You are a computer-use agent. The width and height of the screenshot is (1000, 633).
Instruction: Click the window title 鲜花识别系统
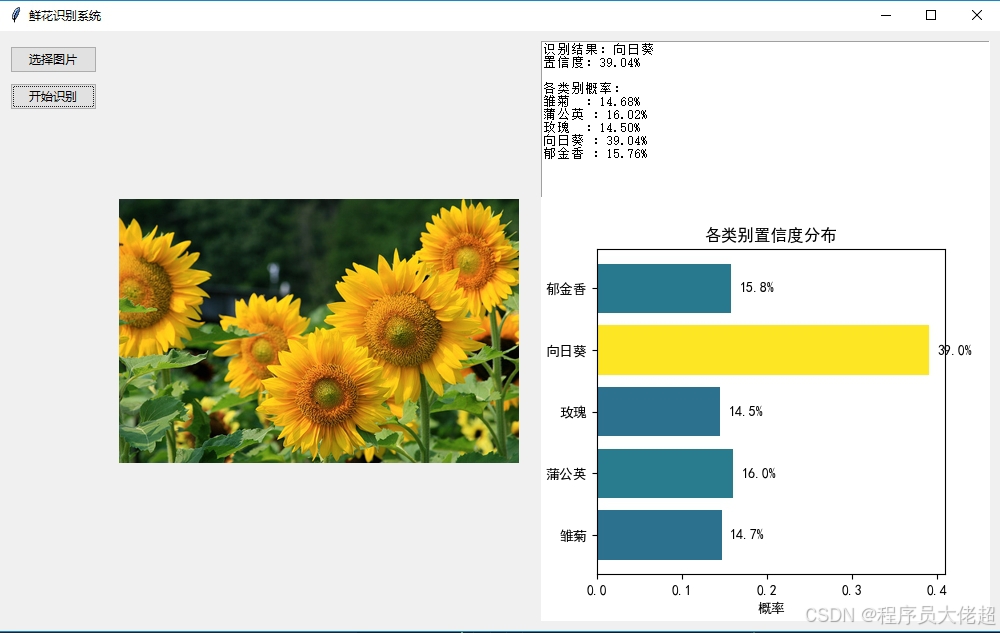tap(65, 15)
